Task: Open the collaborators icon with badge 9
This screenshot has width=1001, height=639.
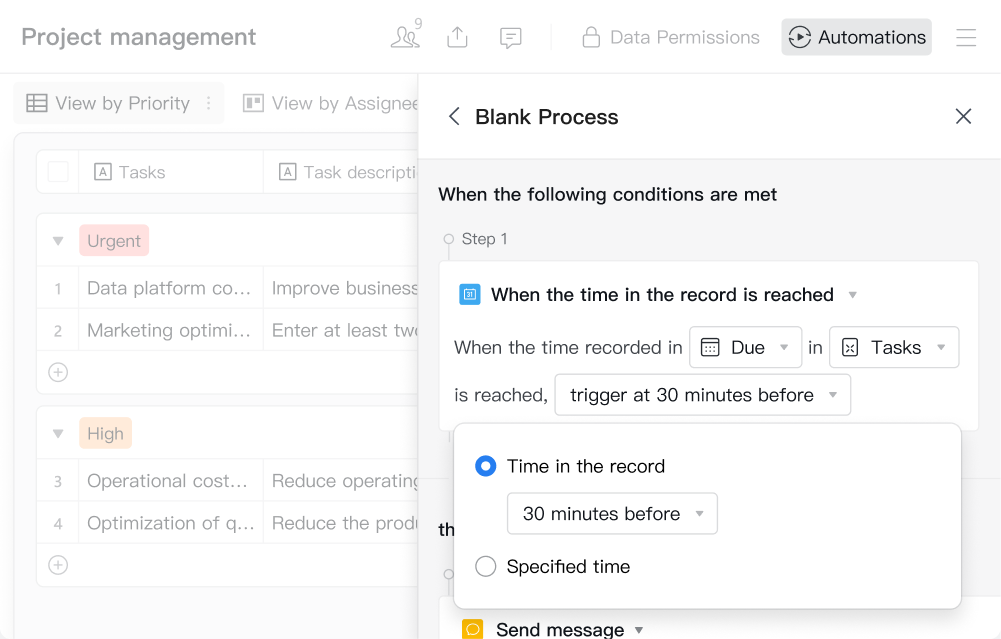Action: click(x=405, y=37)
